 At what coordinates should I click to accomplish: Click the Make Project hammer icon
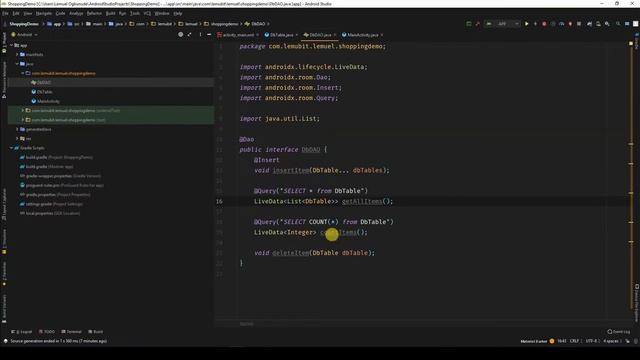click(478, 24)
